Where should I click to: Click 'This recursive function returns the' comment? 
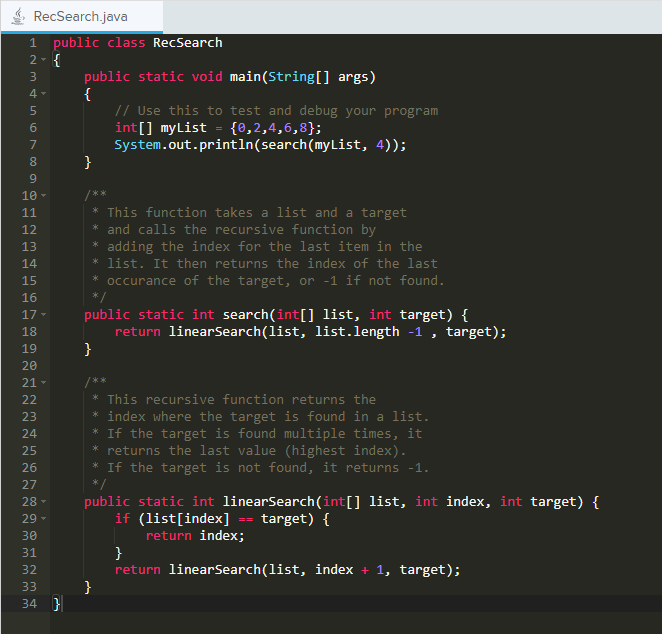[x=241, y=400]
